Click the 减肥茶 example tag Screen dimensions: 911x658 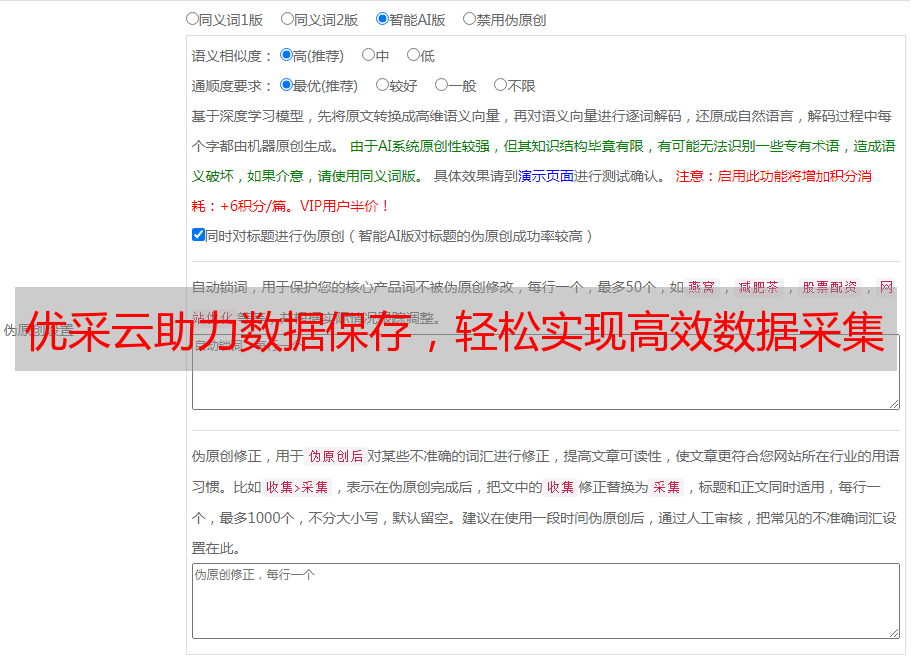pos(759,287)
